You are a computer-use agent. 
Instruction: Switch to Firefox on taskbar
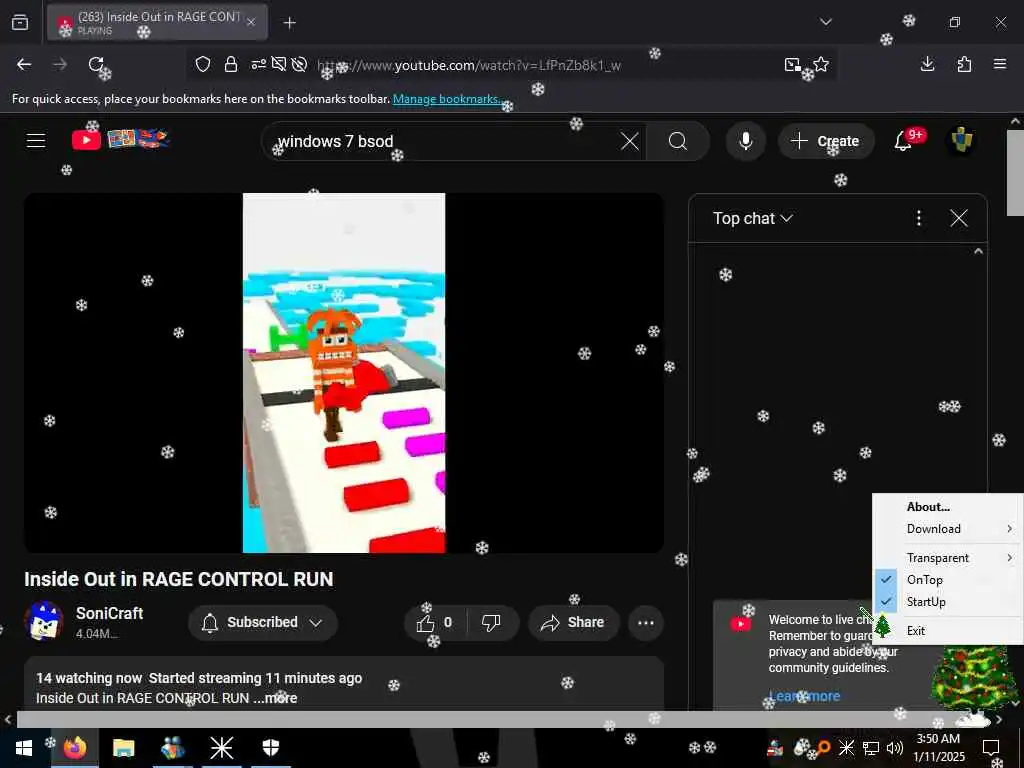(74, 748)
